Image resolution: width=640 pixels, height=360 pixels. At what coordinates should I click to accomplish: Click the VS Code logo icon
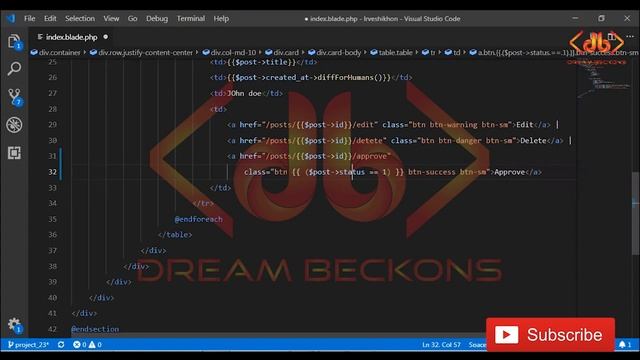coord(11,18)
